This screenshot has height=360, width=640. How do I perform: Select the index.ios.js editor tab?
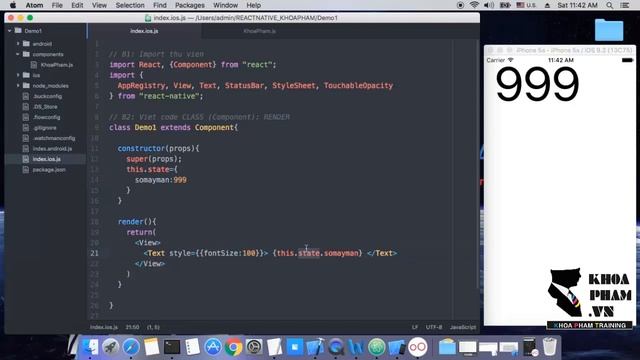[144, 31]
